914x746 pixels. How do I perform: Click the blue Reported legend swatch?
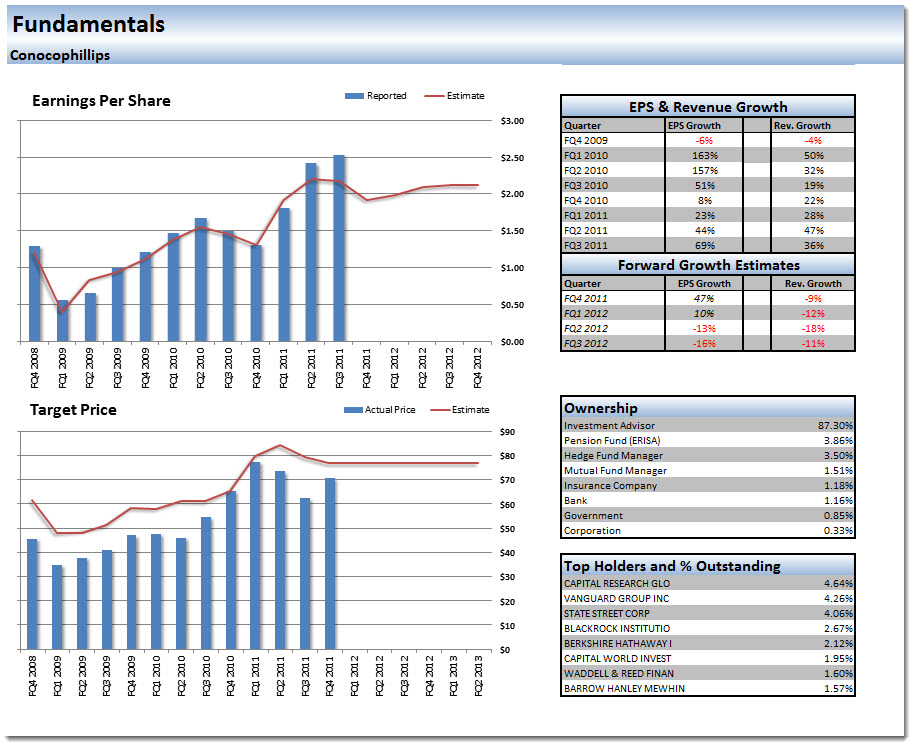(x=354, y=96)
